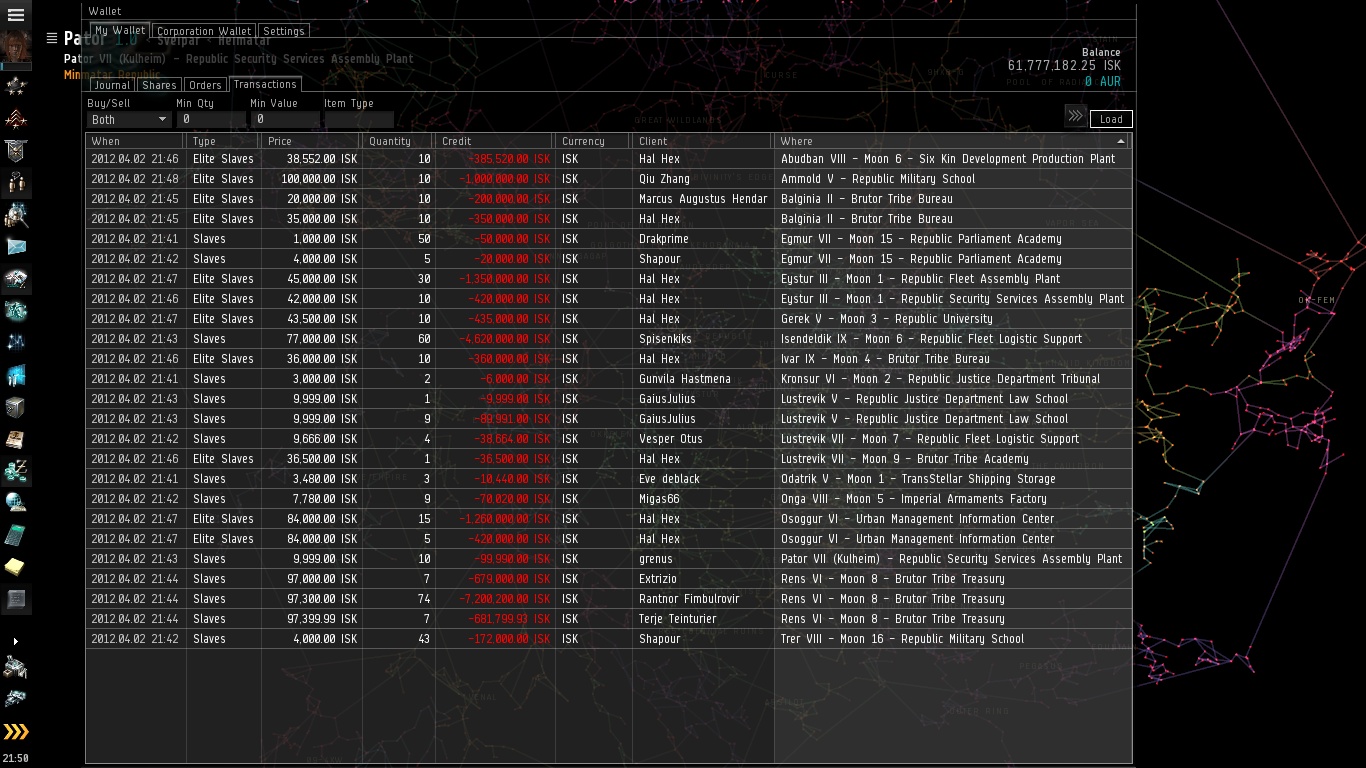Click the wallet balance 61,777,182.25 ISK

1064,66
